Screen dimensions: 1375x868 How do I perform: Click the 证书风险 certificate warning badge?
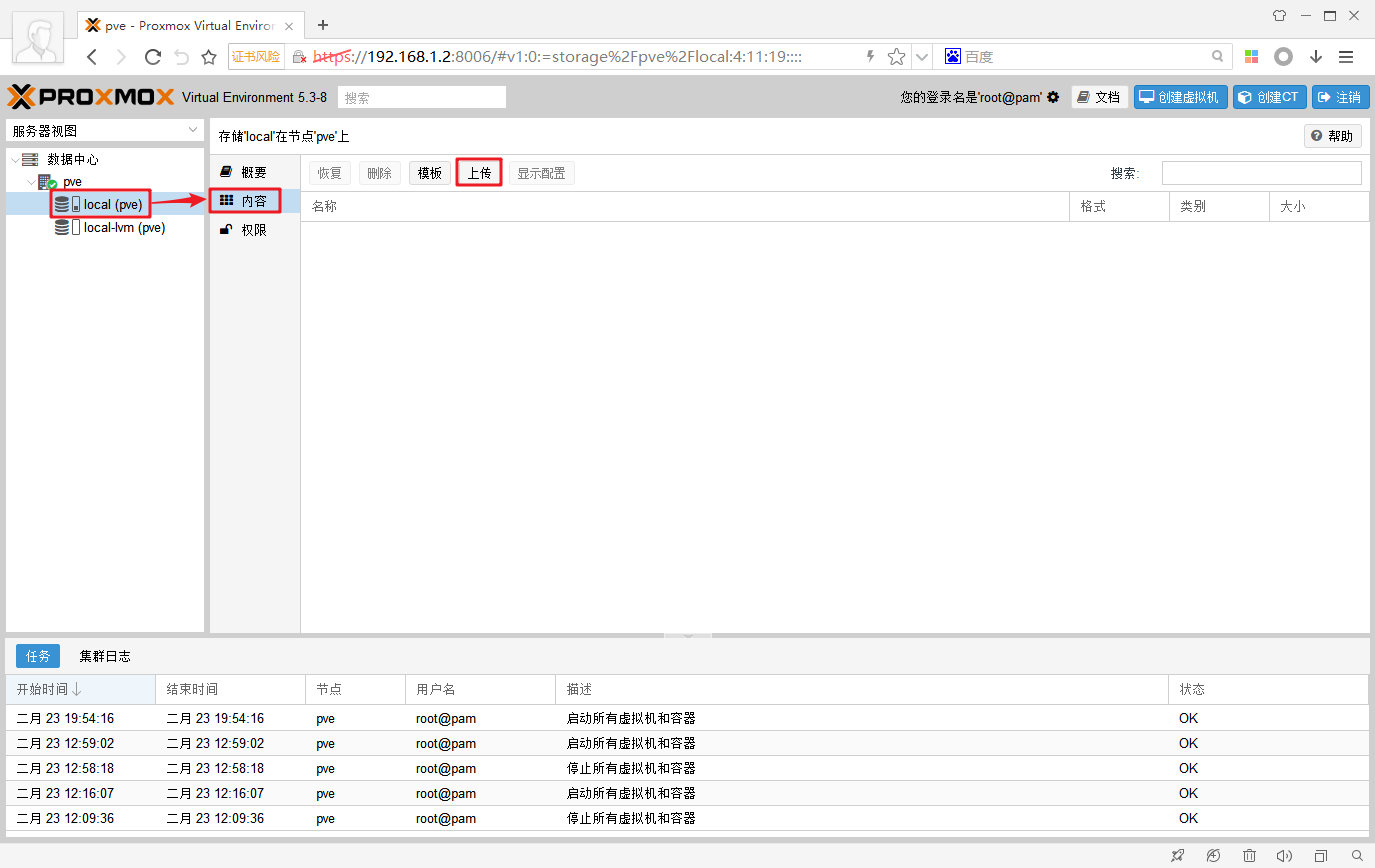[x=257, y=57]
